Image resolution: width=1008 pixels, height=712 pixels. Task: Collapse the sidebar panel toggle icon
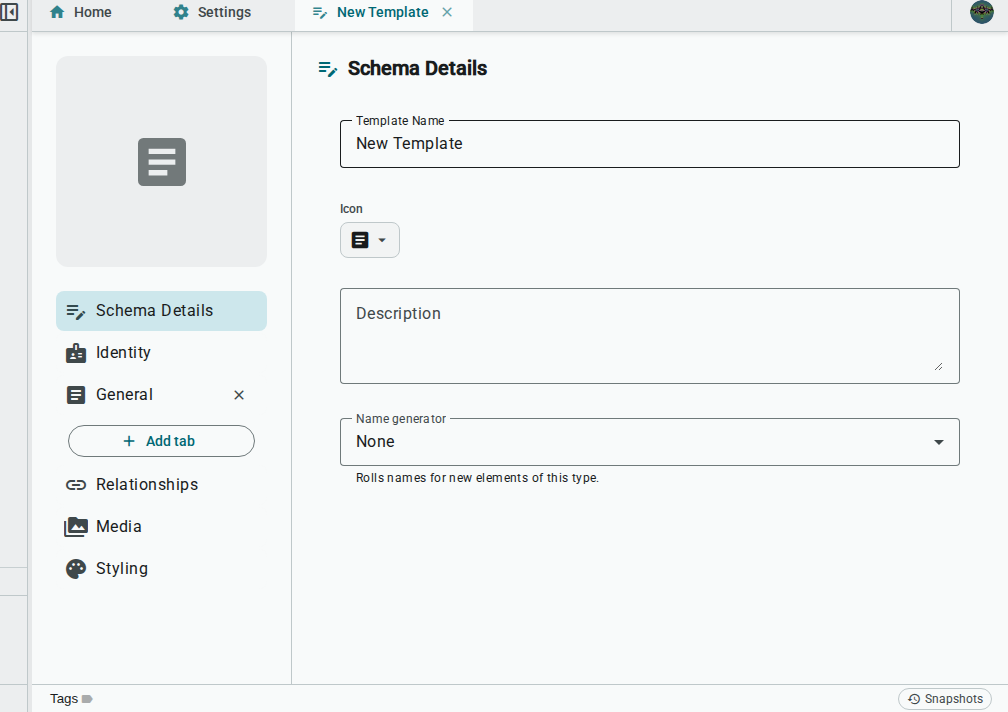coord(9,12)
